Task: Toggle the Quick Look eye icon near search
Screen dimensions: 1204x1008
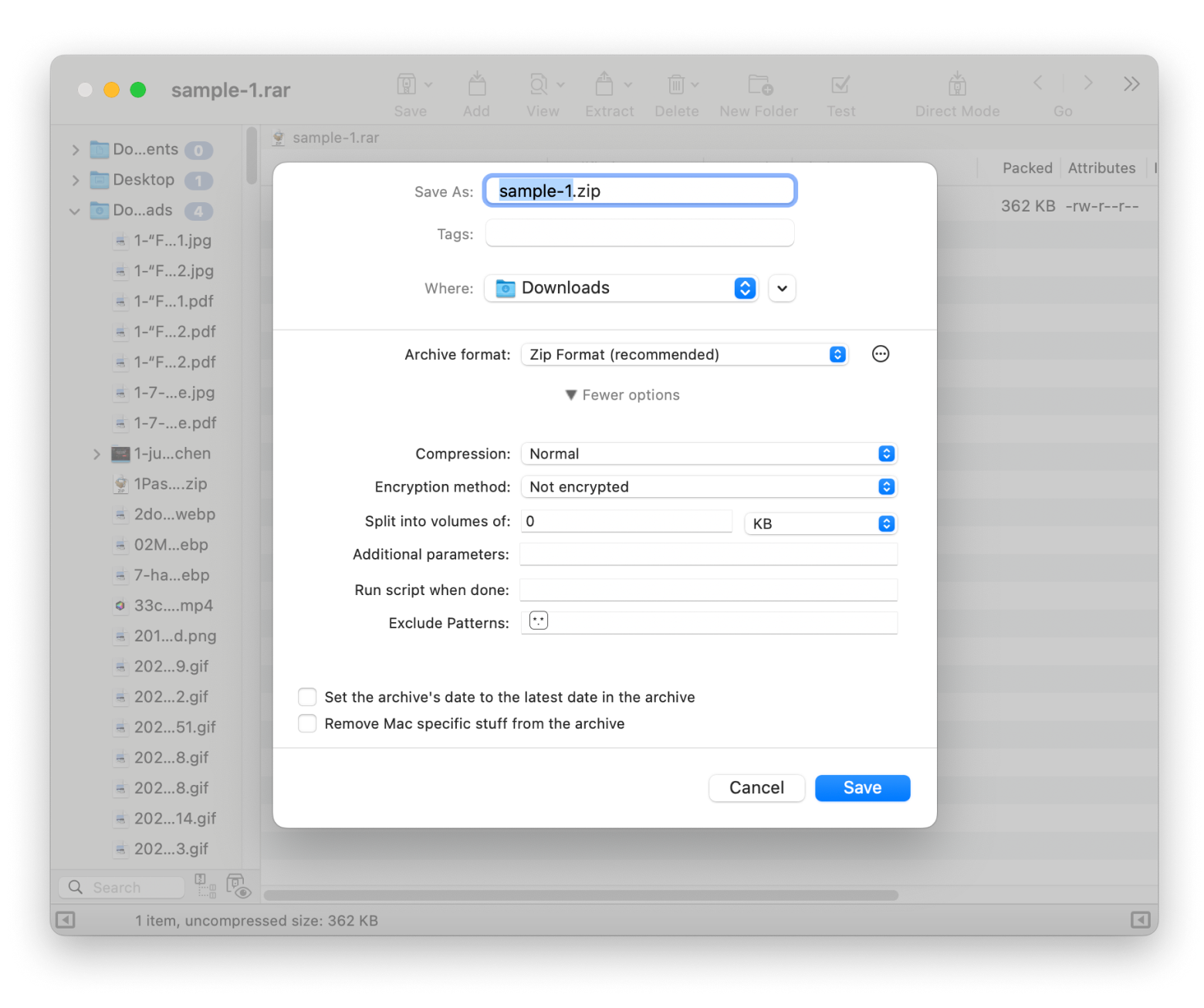Action: click(x=238, y=887)
